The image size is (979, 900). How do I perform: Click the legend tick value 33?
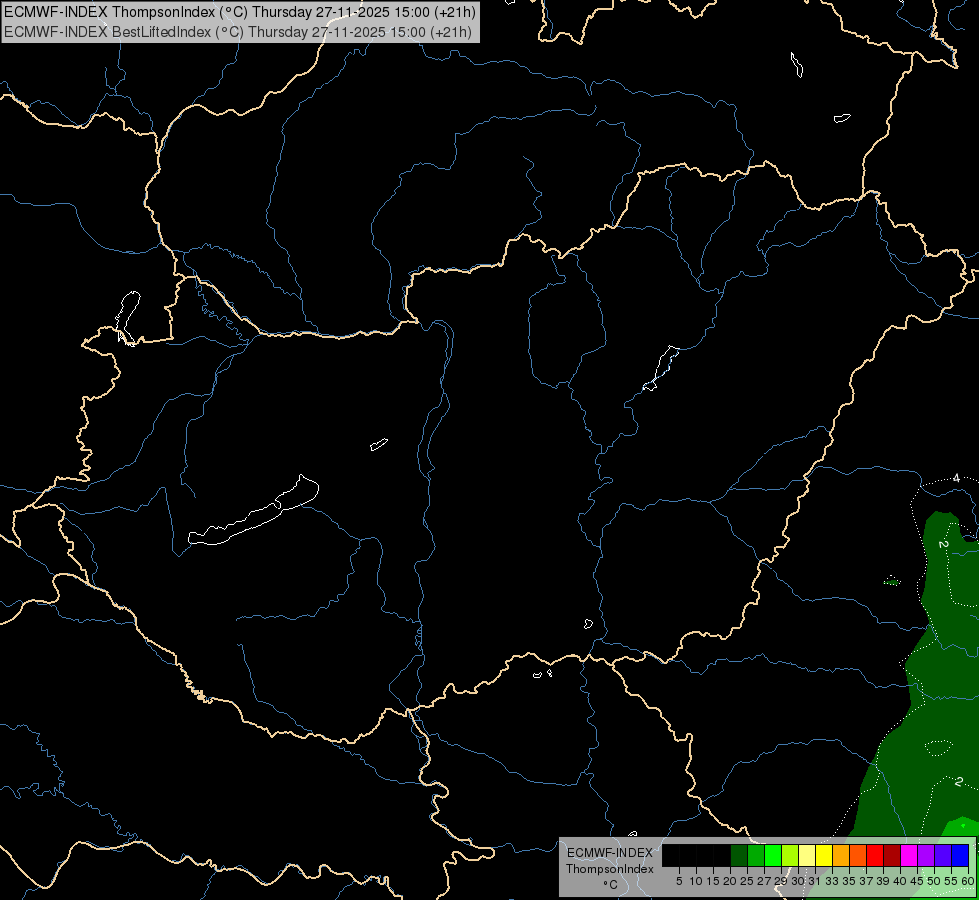click(x=832, y=881)
